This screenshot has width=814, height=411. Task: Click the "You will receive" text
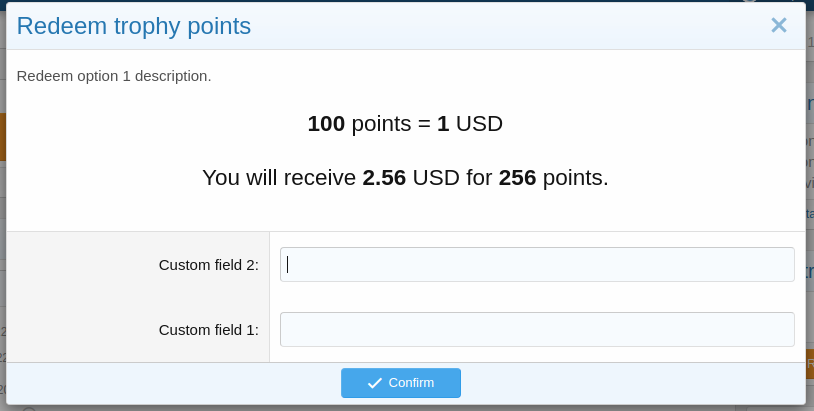click(x=279, y=178)
